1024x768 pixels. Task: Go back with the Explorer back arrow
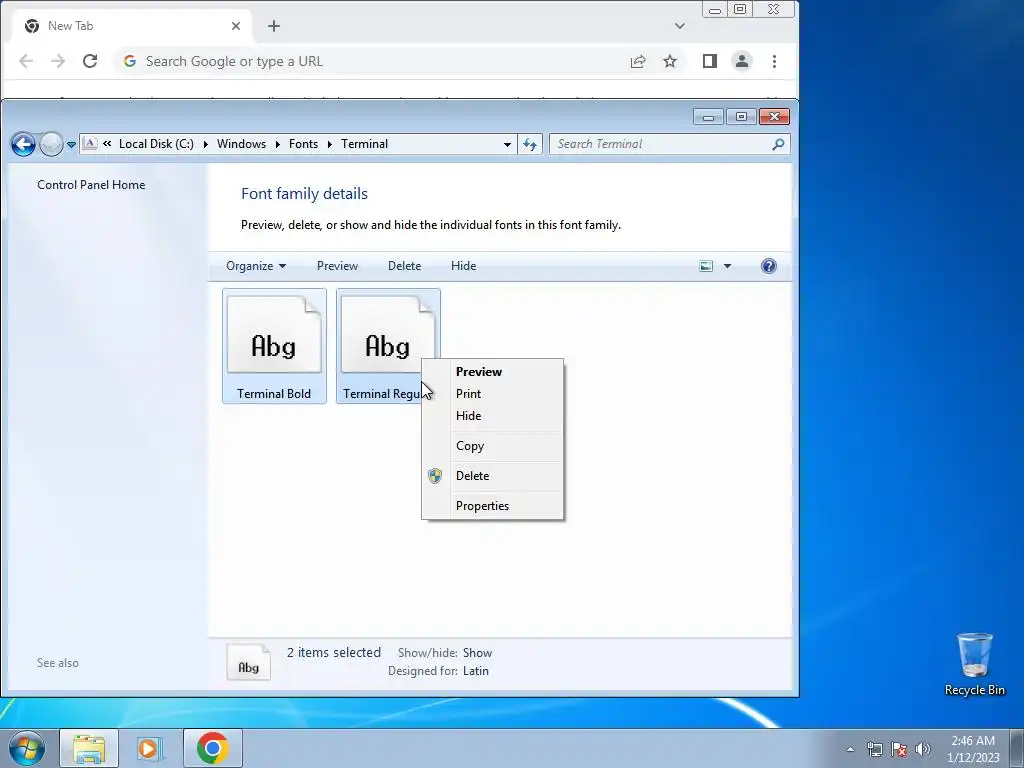[23, 144]
